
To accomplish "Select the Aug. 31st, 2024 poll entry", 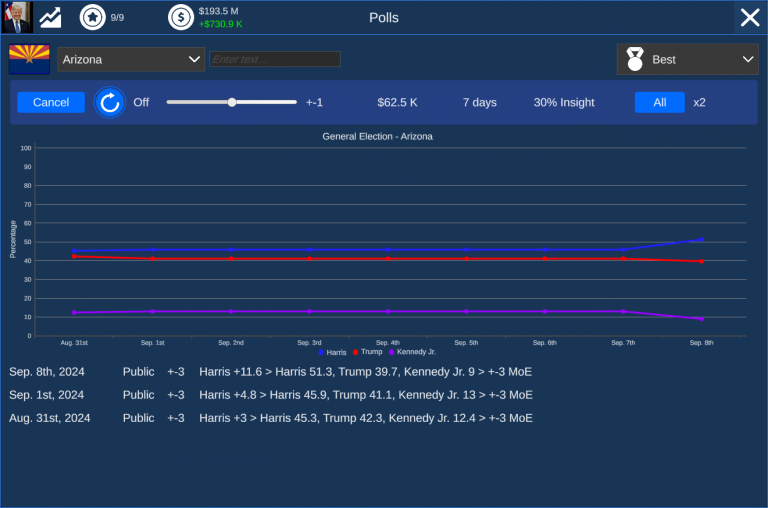I will [x=270, y=418].
